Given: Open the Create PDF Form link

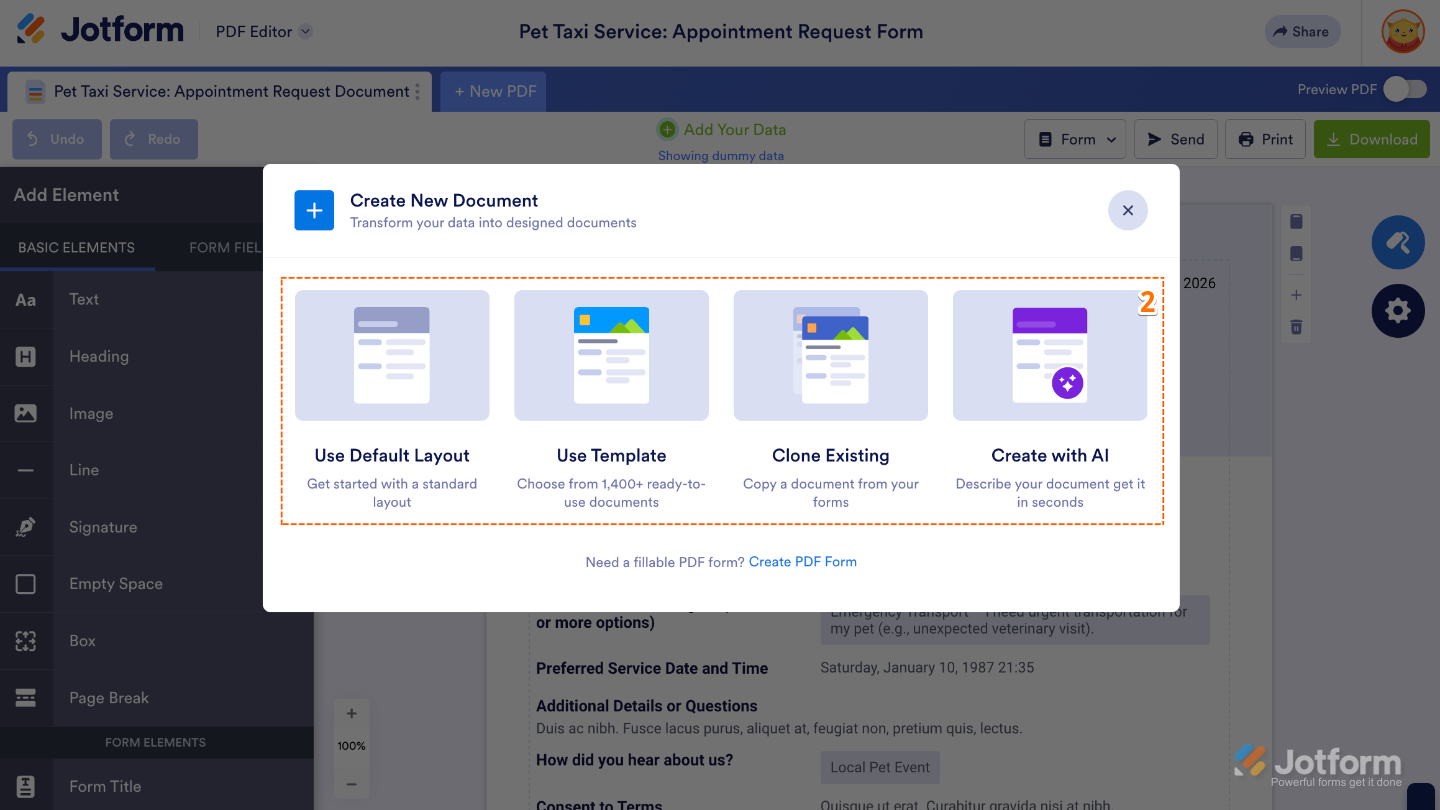Looking at the screenshot, I should [x=802, y=562].
